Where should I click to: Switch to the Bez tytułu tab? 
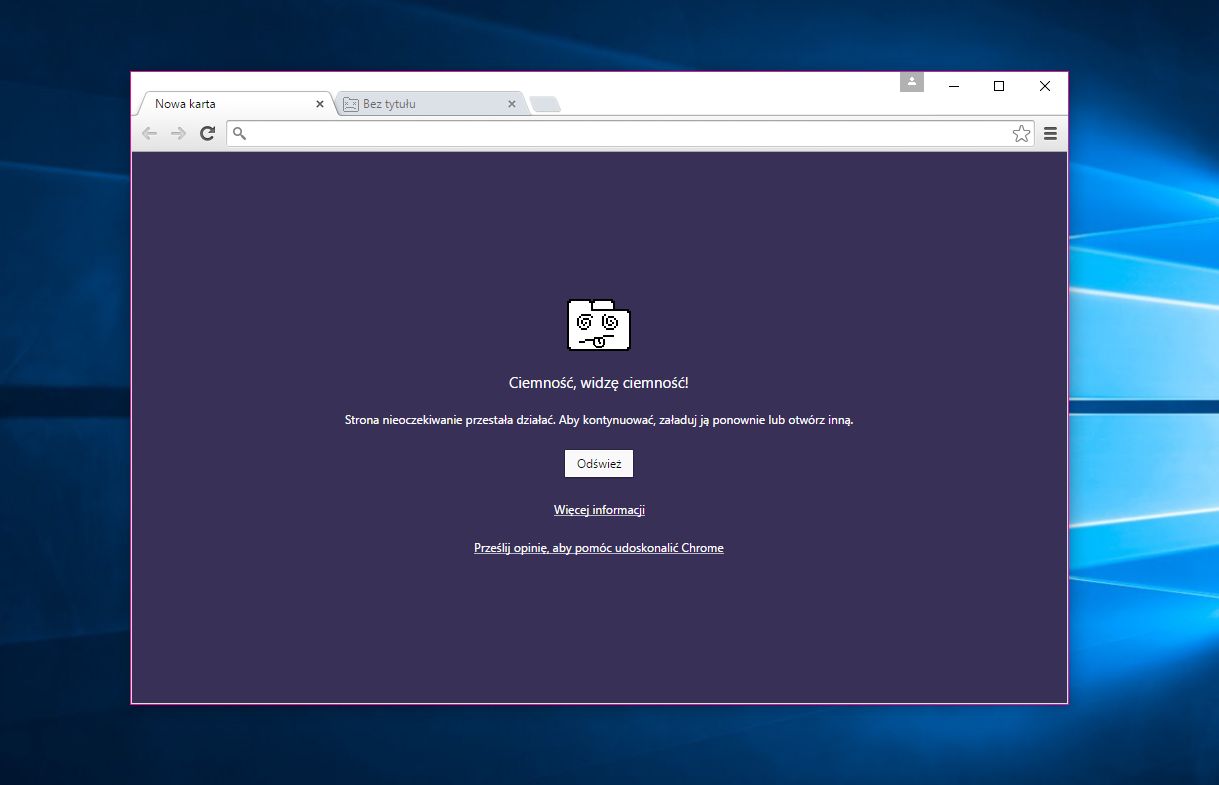[x=430, y=103]
